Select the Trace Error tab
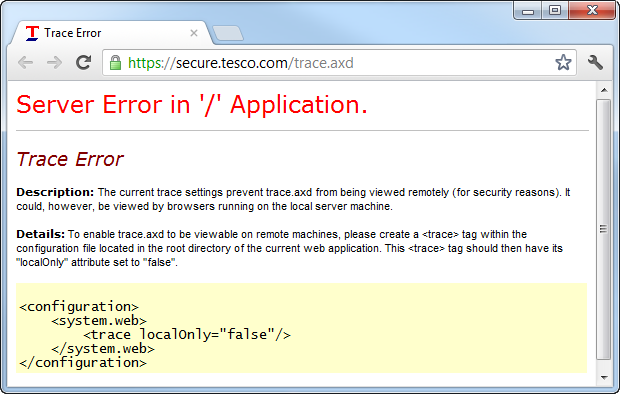 [111, 33]
